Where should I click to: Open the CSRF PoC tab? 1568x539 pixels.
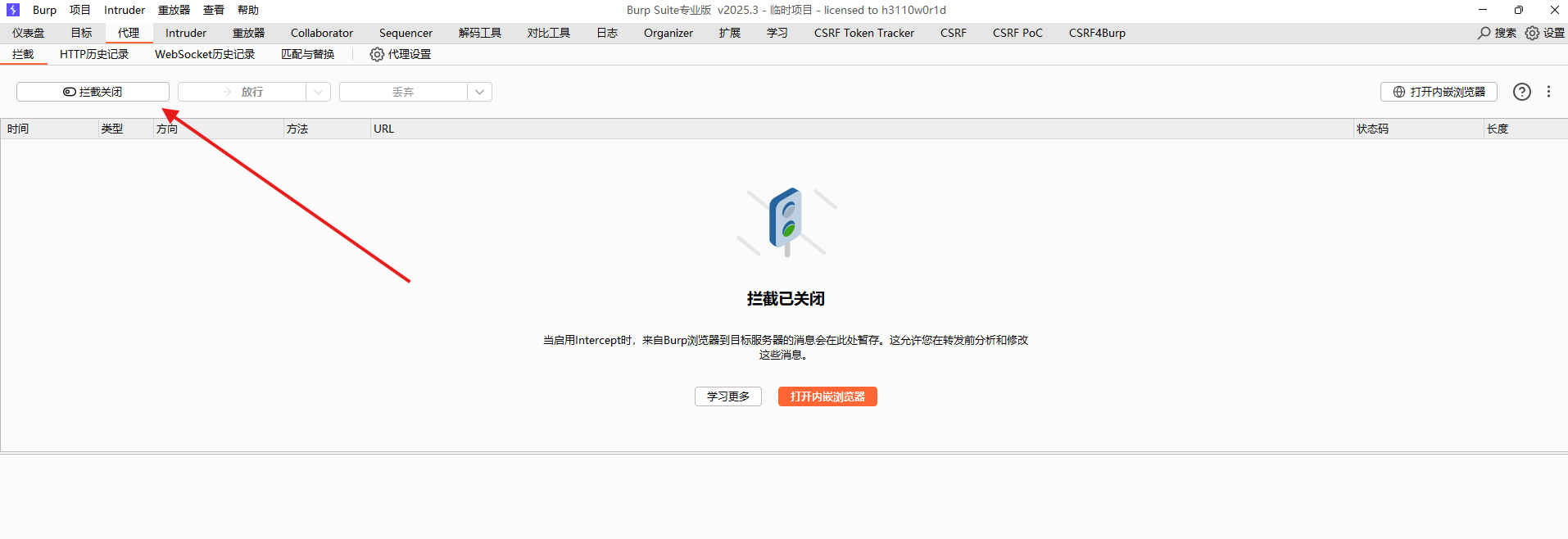[1017, 33]
